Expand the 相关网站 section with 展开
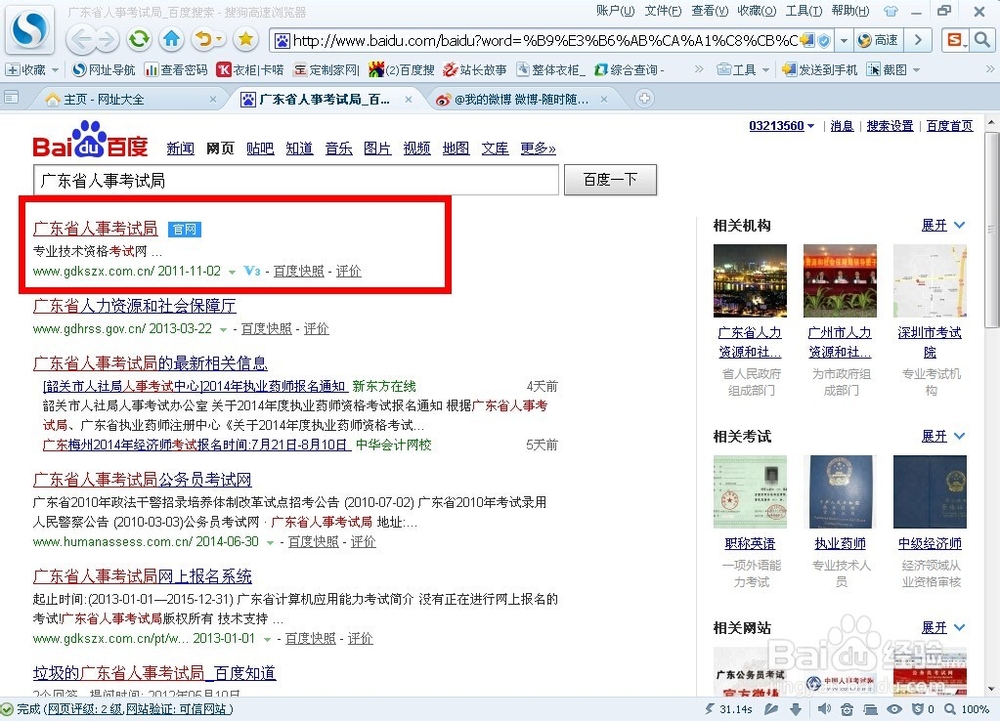Image resolution: width=1000 pixels, height=721 pixels. coord(943,627)
